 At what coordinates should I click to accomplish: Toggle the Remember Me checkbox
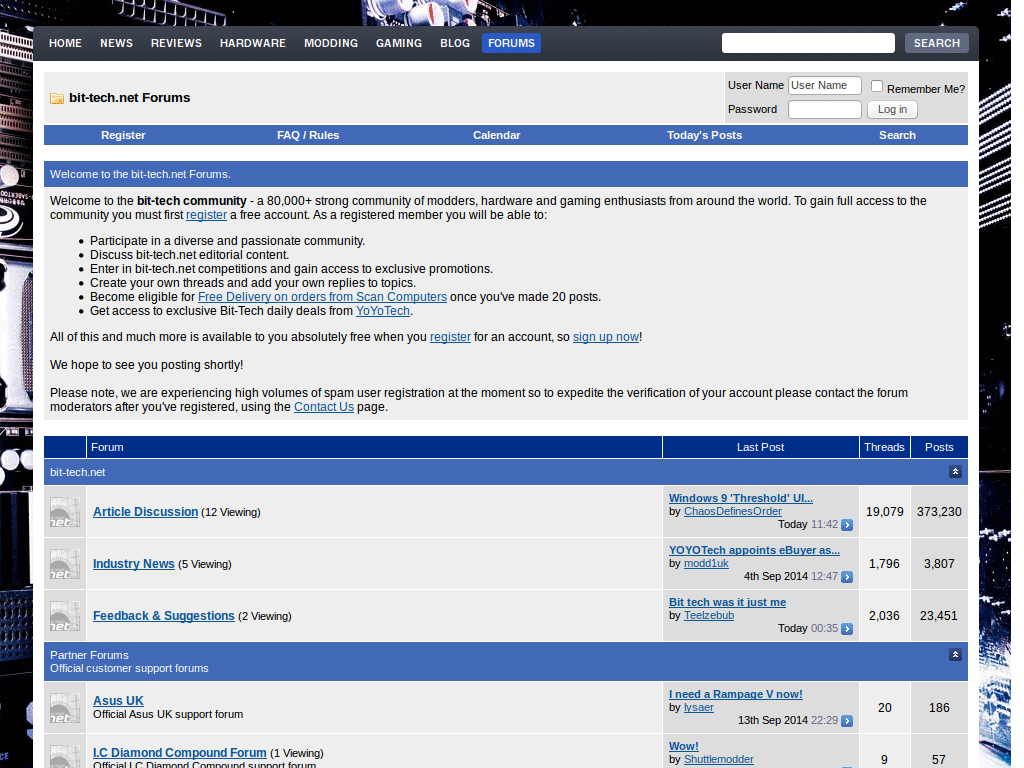pyautogui.click(x=877, y=86)
